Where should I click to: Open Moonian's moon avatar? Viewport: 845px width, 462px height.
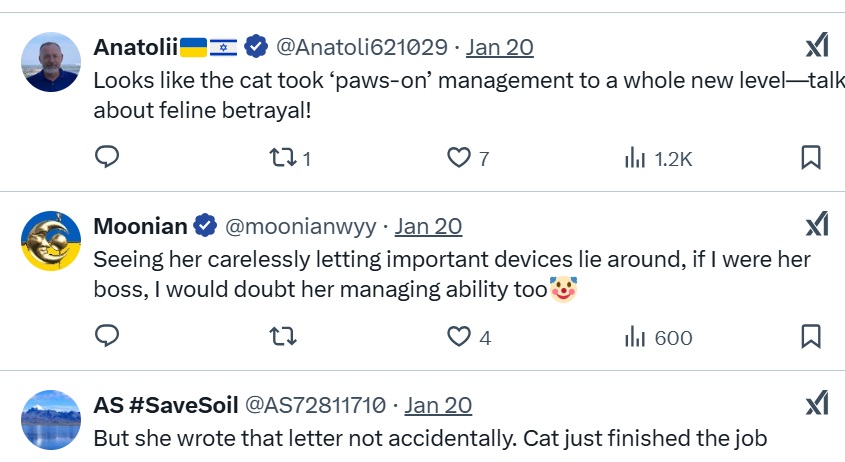pyautogui.click(x=51, y=241)
